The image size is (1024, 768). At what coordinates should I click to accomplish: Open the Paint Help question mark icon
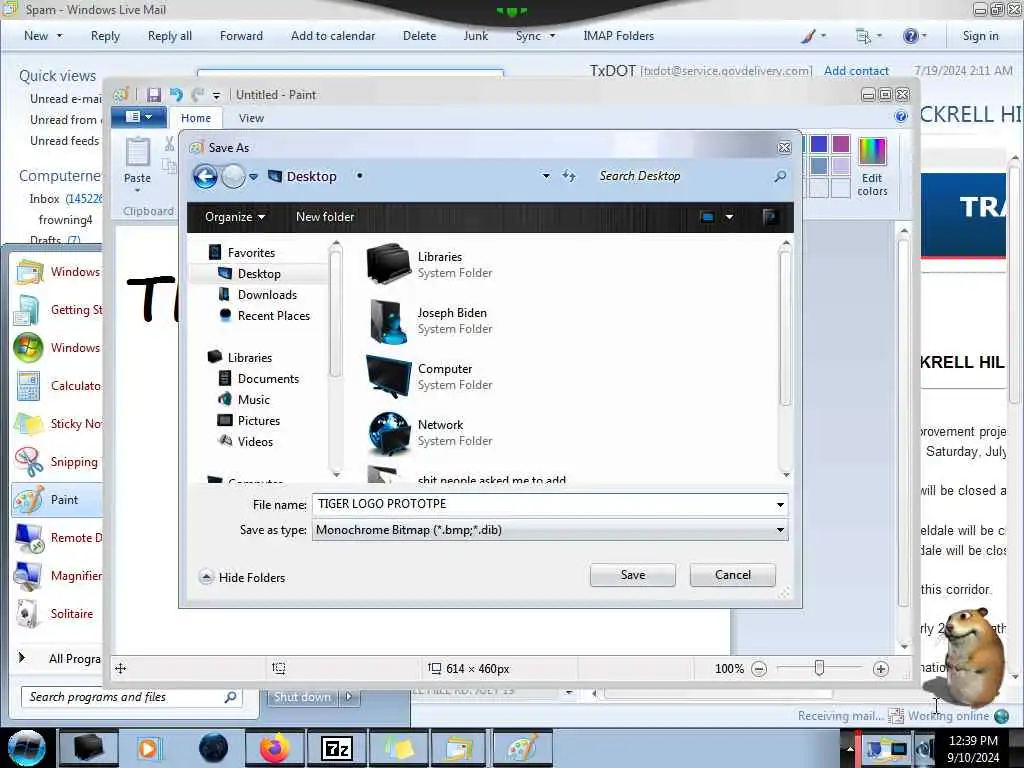[901, 117]
